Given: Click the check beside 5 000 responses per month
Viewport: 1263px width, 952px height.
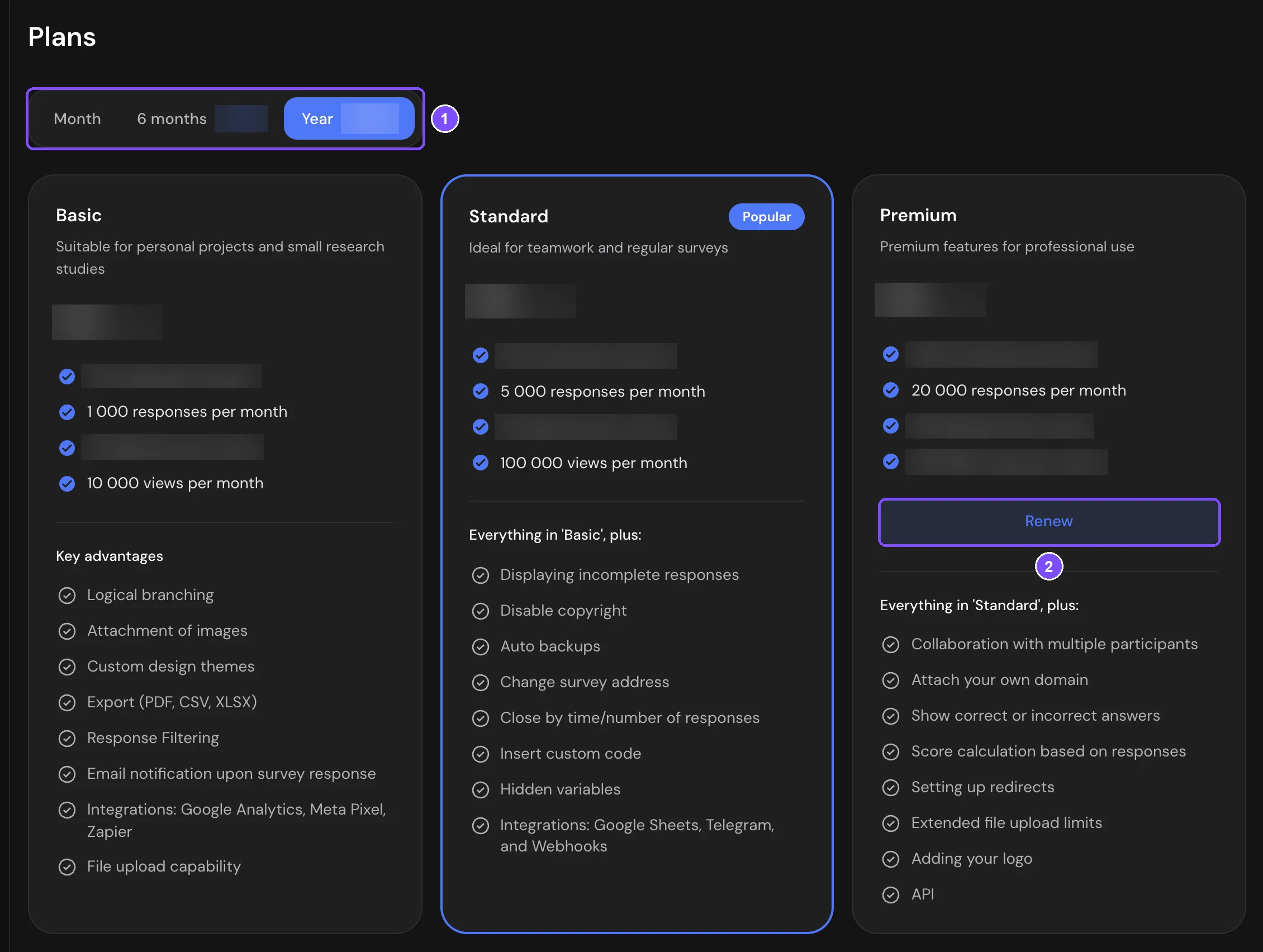Looking at the screenshot, I should point(480,392).
